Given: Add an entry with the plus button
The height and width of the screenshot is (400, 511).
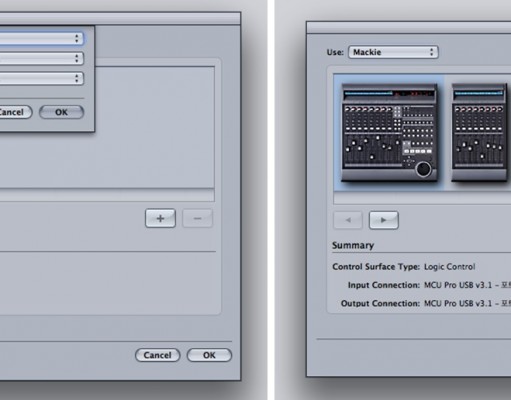Looking at the screenshot, I should (160, 218).
